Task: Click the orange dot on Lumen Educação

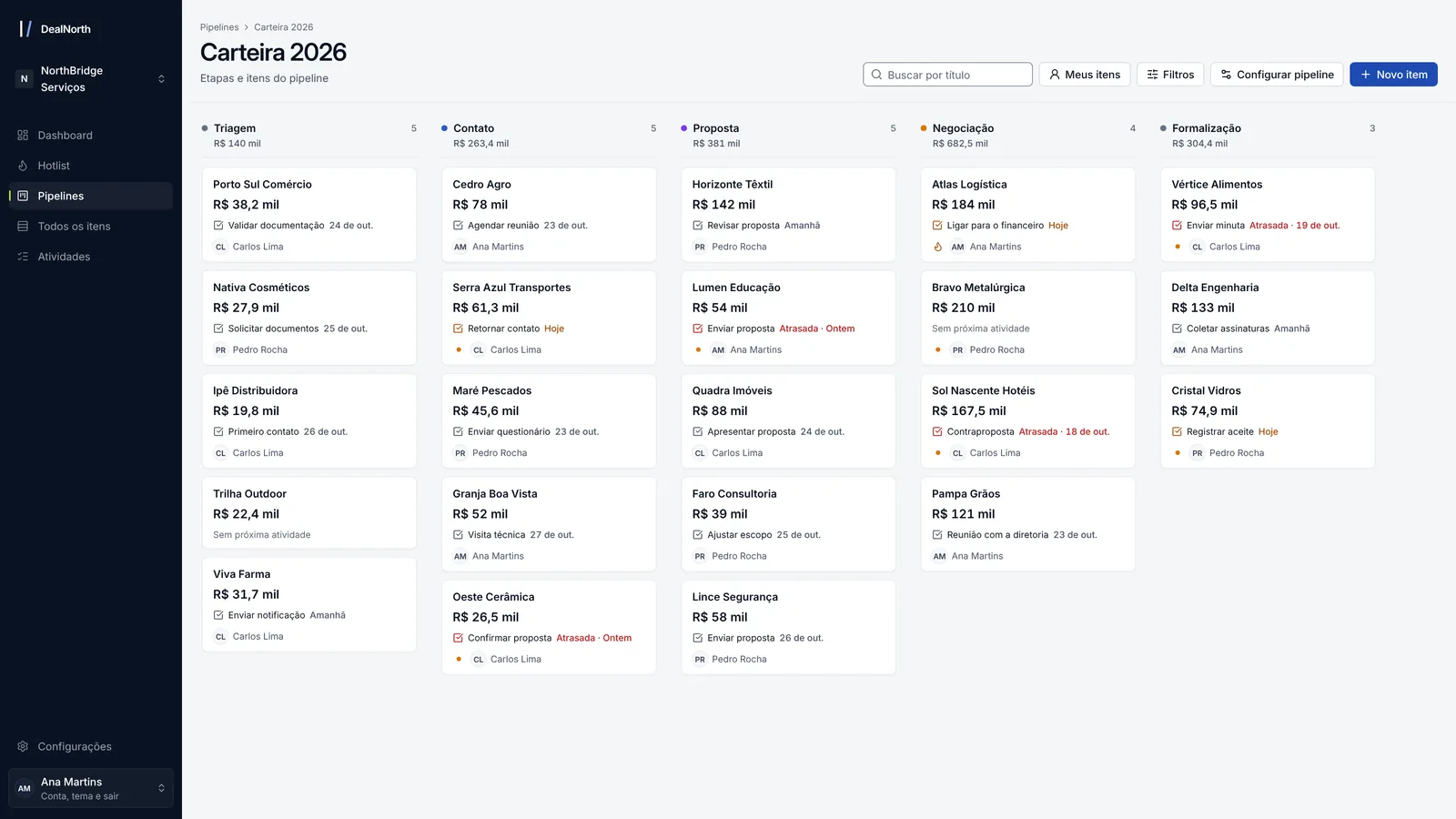Action: (x=698, y=349)
